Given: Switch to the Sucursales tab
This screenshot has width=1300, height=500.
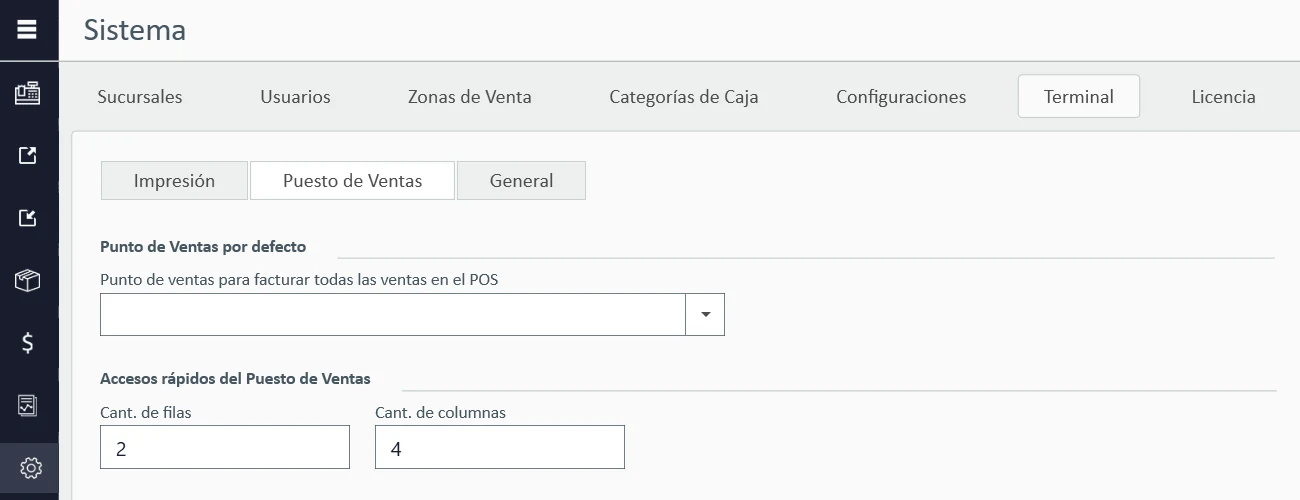Looking at the screenshot, I should [140, 97].
